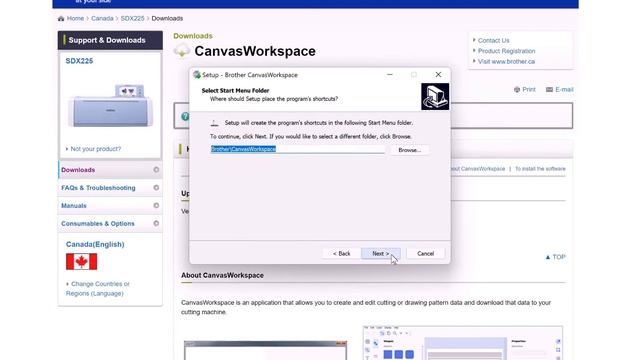Viewport: 640px width, 360px height.
Task: Minimize the Setup dialog window
Action: (389, 75)
